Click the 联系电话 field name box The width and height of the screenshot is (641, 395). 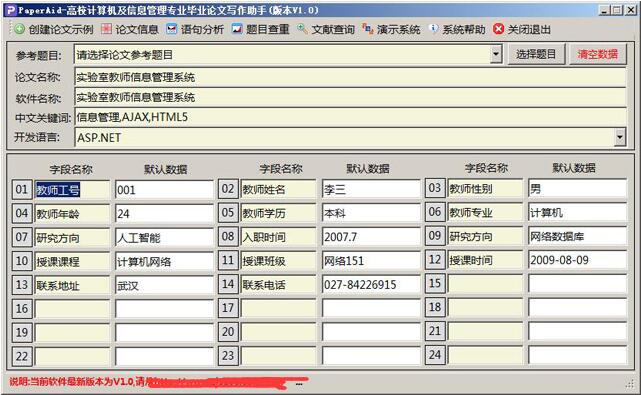[278, 284]
